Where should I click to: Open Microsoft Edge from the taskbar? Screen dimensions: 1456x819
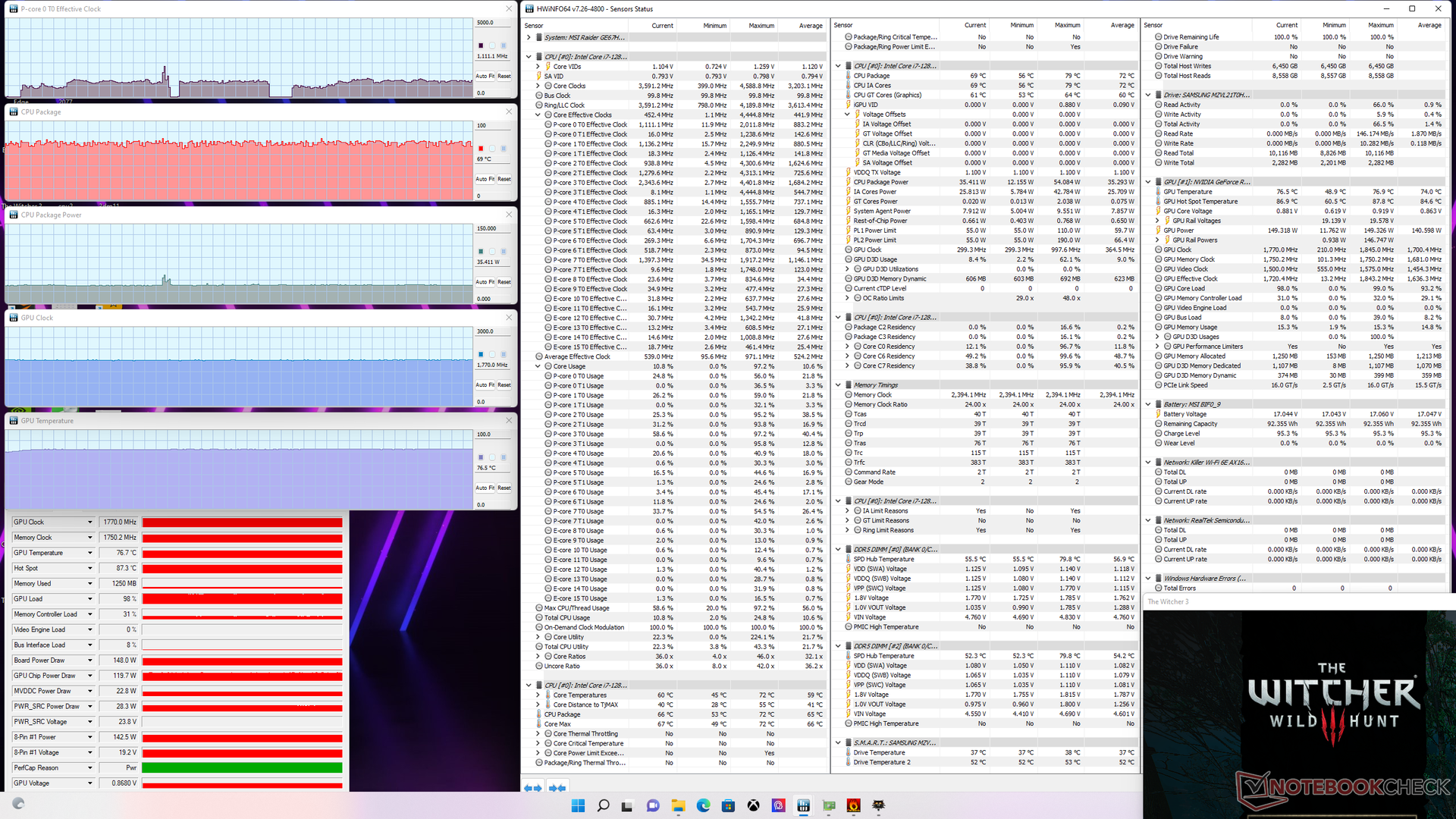pyautogui.click(x=703, y=805)
